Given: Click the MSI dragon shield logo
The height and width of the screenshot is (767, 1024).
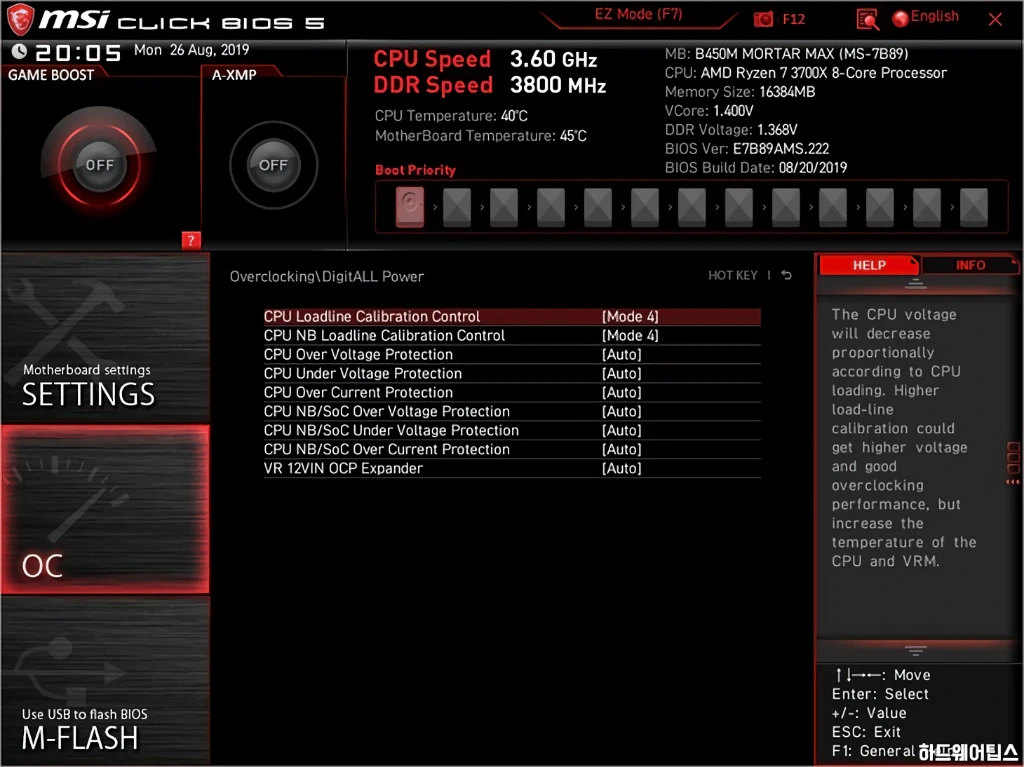Looking at the screenshot, I should (20, 19).
